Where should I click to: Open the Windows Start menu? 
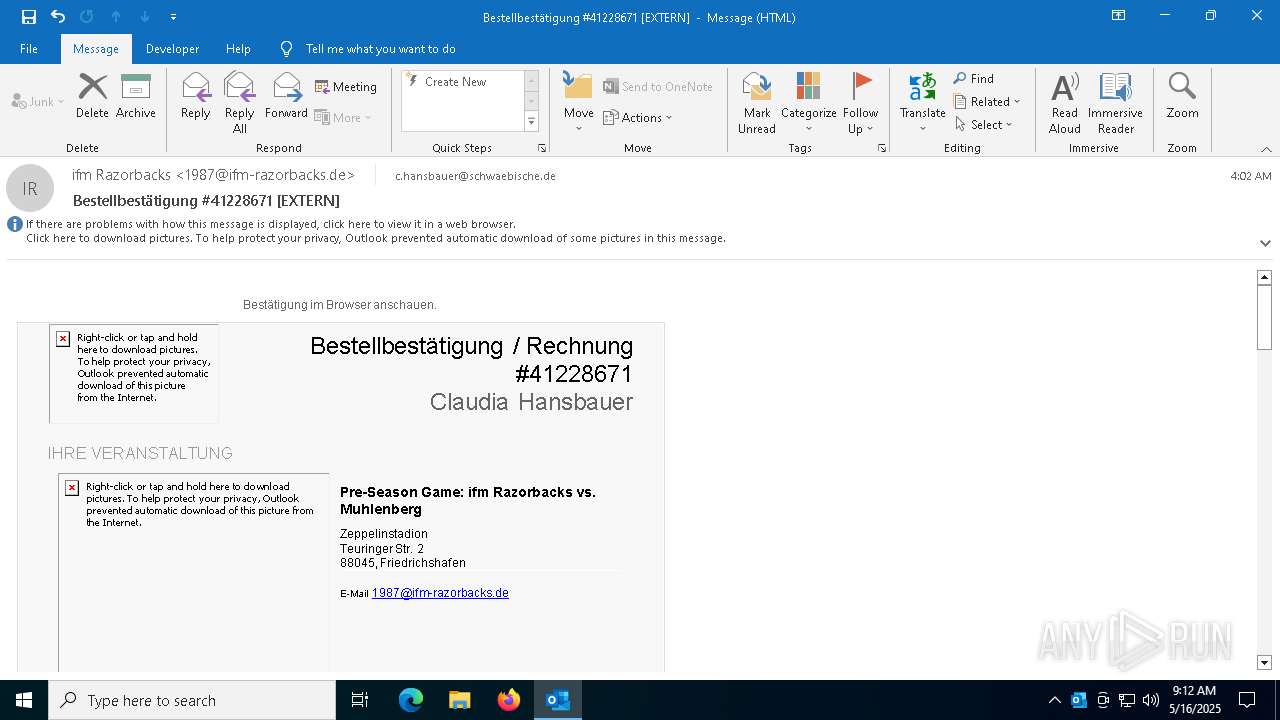pos(24,700)
